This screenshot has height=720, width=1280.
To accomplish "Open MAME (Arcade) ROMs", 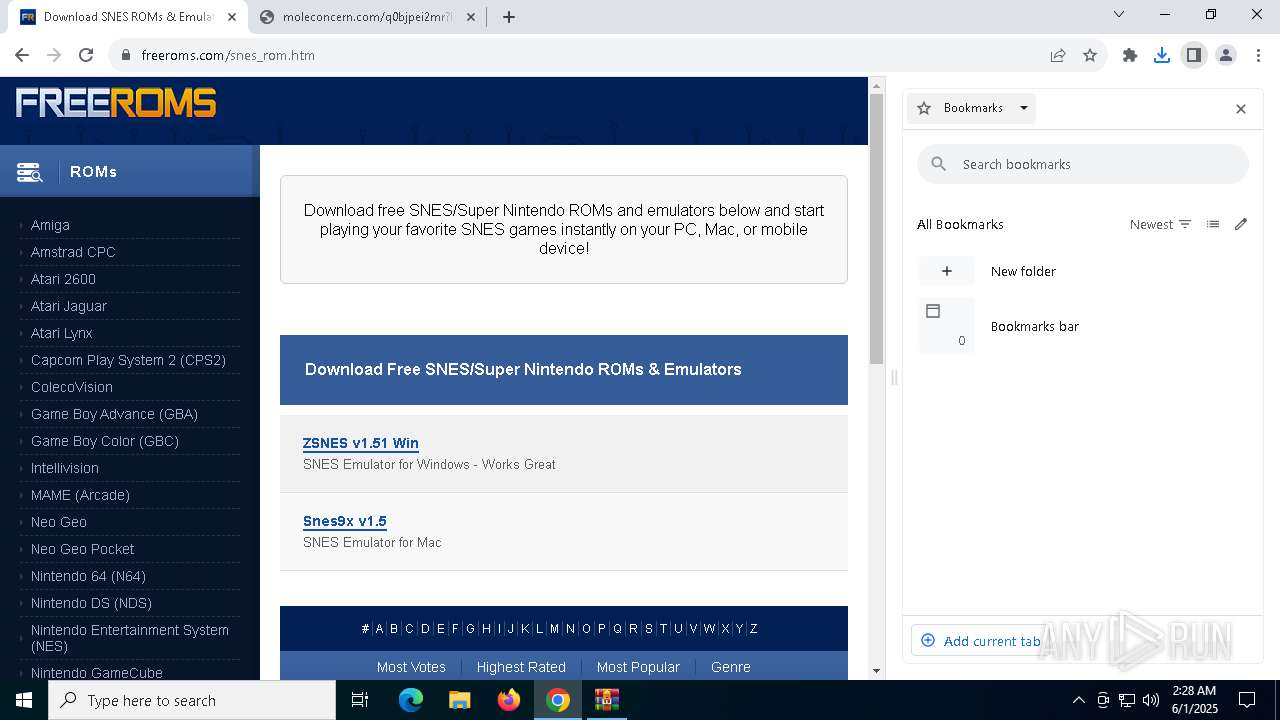I will [80, 495].
